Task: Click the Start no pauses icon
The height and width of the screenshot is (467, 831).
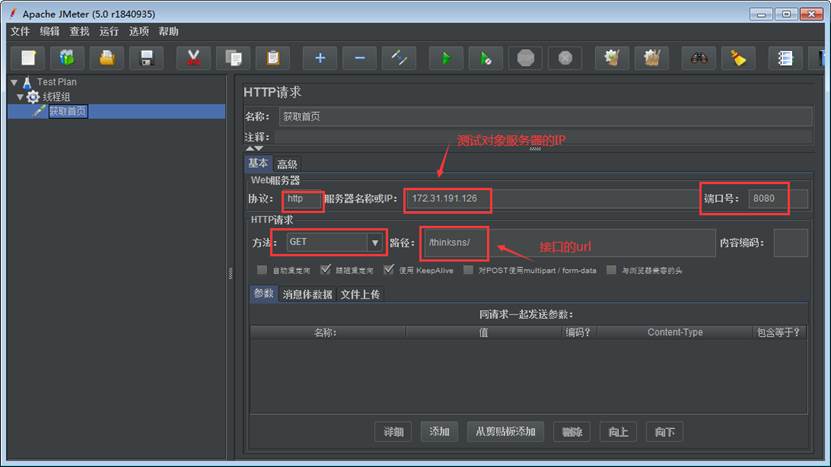Action: click(485, 58)
